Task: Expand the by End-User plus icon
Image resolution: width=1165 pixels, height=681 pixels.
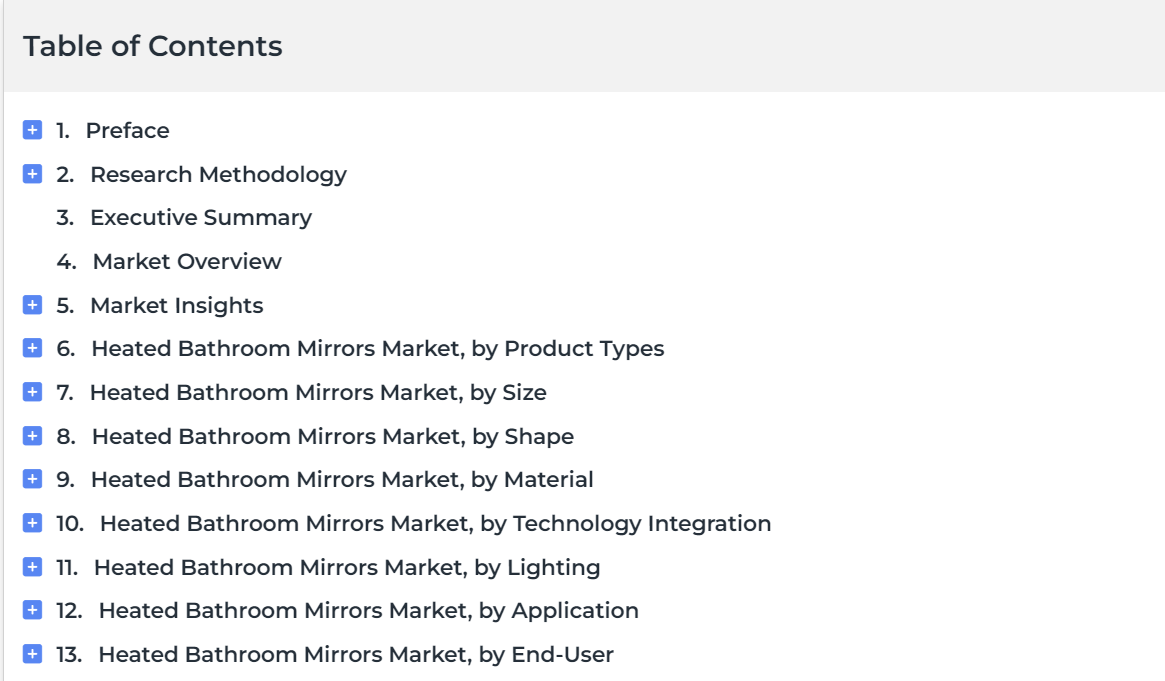Action: point(32,654)
